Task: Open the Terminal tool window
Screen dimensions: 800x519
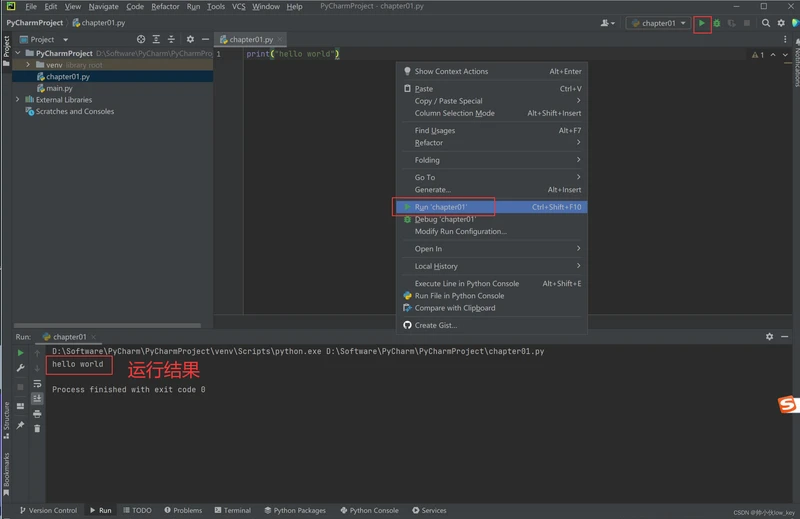Action: 233,510
